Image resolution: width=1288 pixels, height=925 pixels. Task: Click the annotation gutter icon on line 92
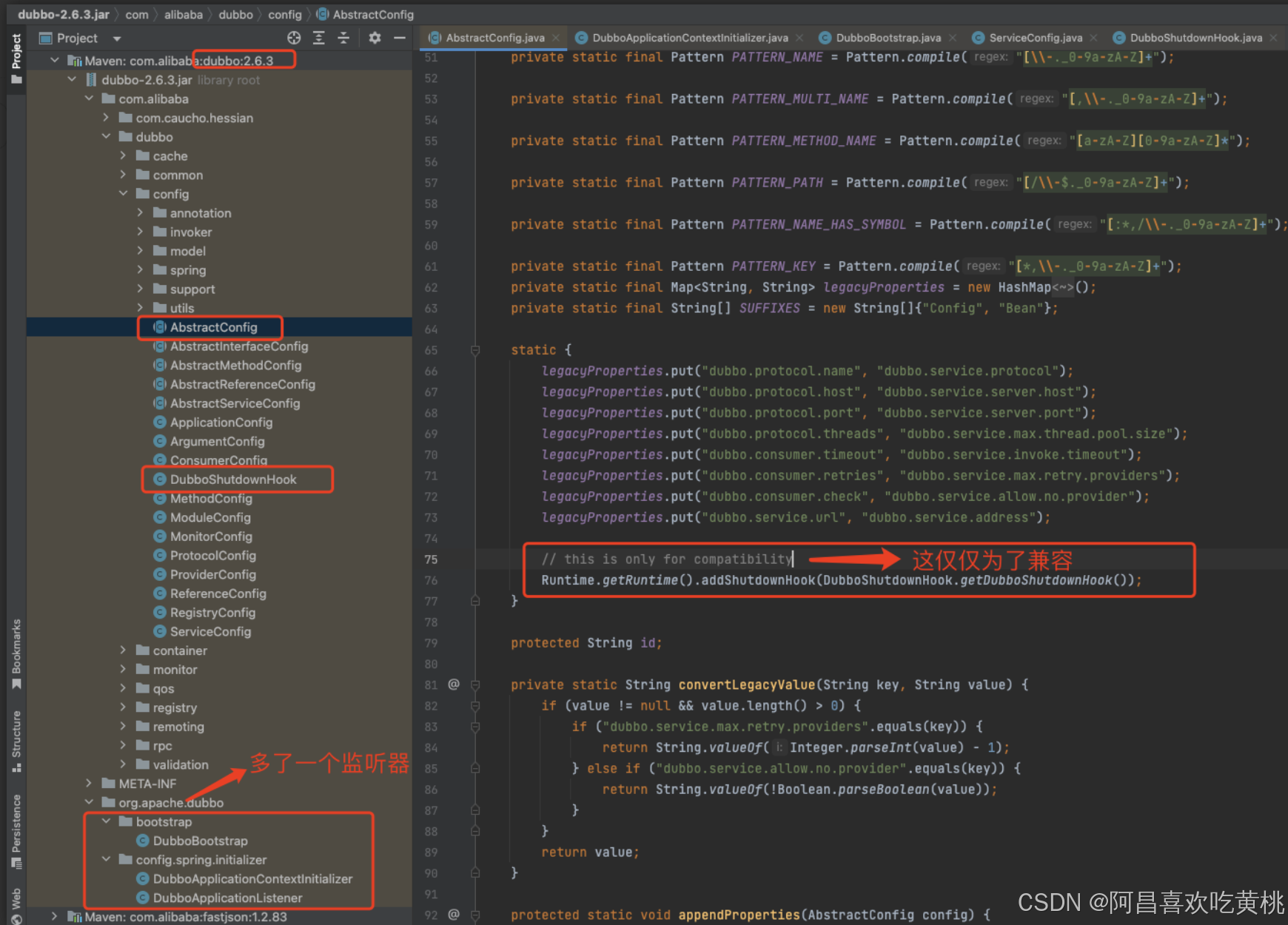click(x=454, y=915)
